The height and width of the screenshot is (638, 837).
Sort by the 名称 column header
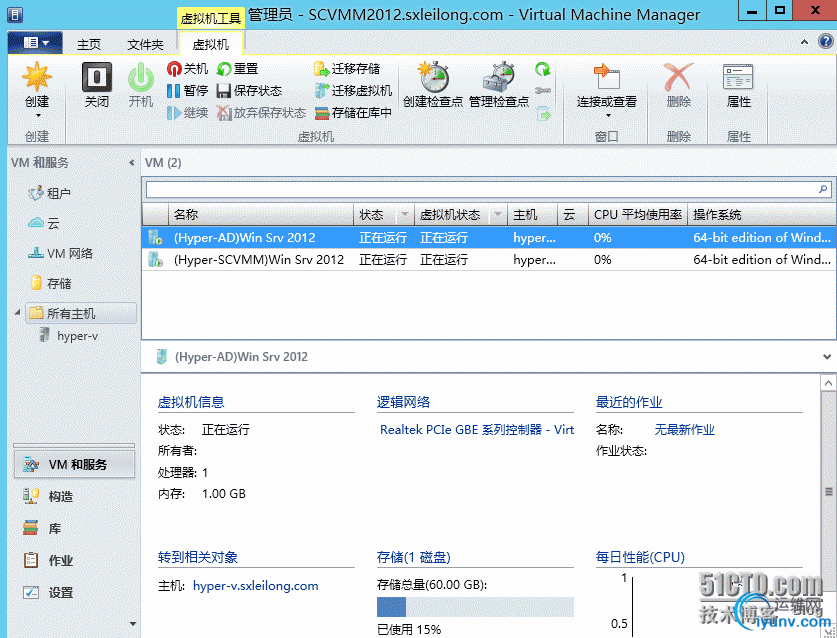point(261,215)
